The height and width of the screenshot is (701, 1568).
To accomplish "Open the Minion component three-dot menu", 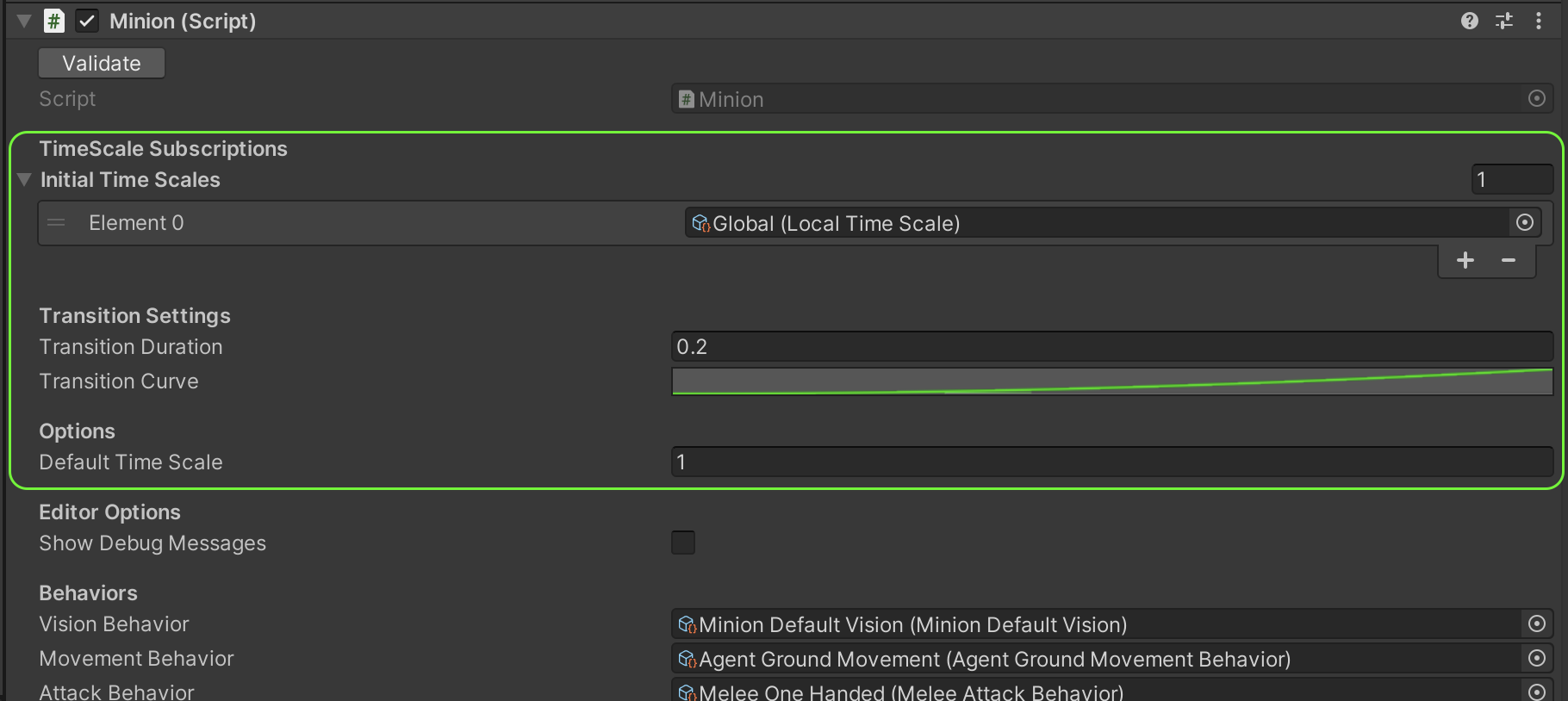I will coord(1539,22).
